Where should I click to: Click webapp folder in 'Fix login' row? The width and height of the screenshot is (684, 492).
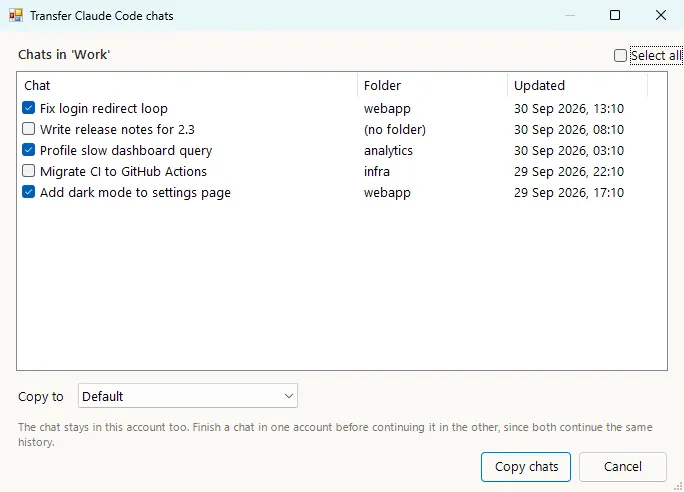pos(387,109)
